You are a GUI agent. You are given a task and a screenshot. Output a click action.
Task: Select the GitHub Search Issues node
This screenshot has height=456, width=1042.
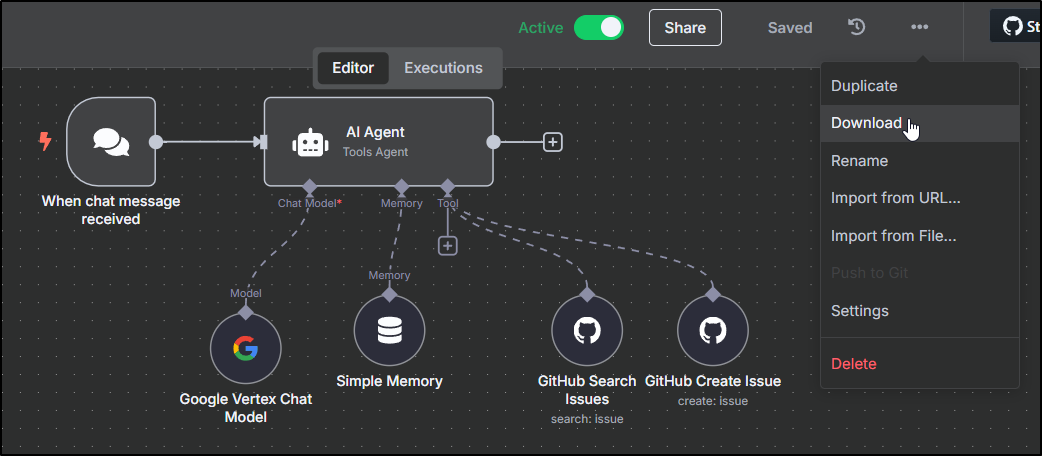coord(587,331)
